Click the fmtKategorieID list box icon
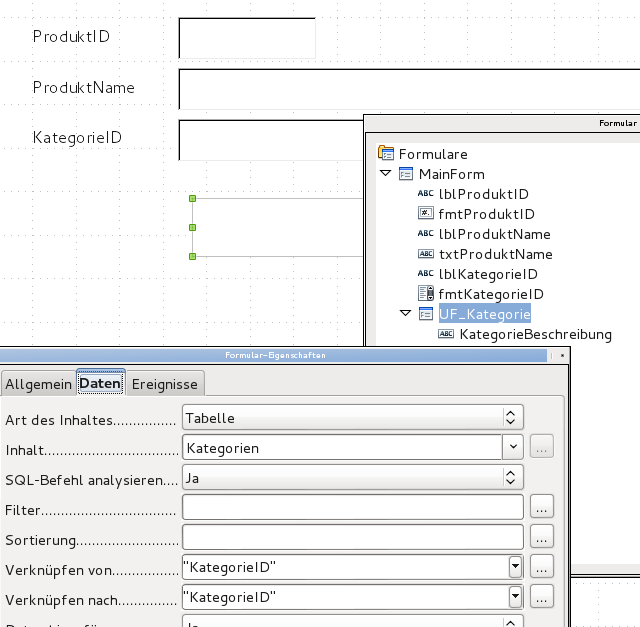This screenshot has height=627, width=640. 426,293
